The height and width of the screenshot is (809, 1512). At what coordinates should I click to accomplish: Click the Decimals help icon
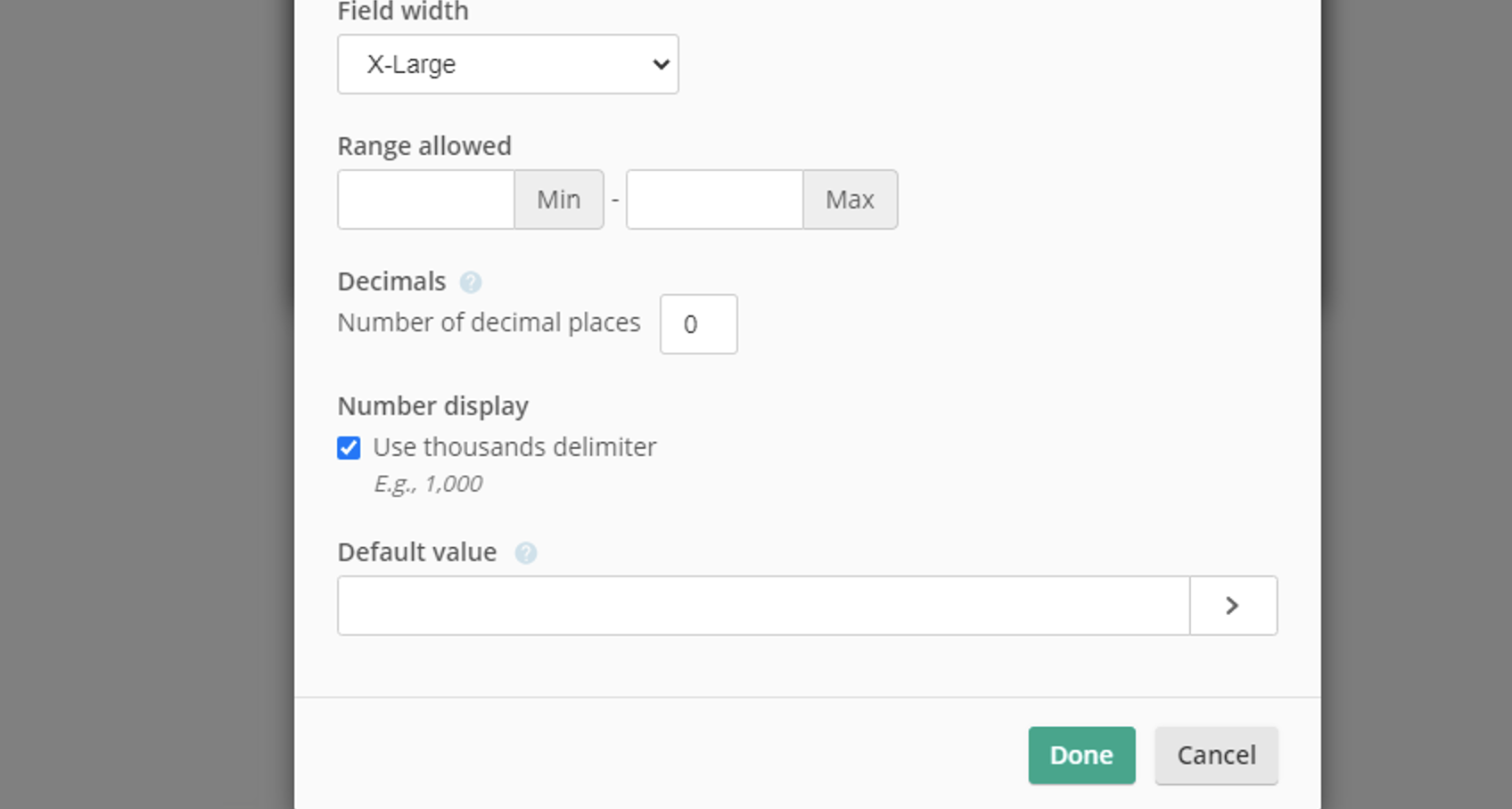471,282
